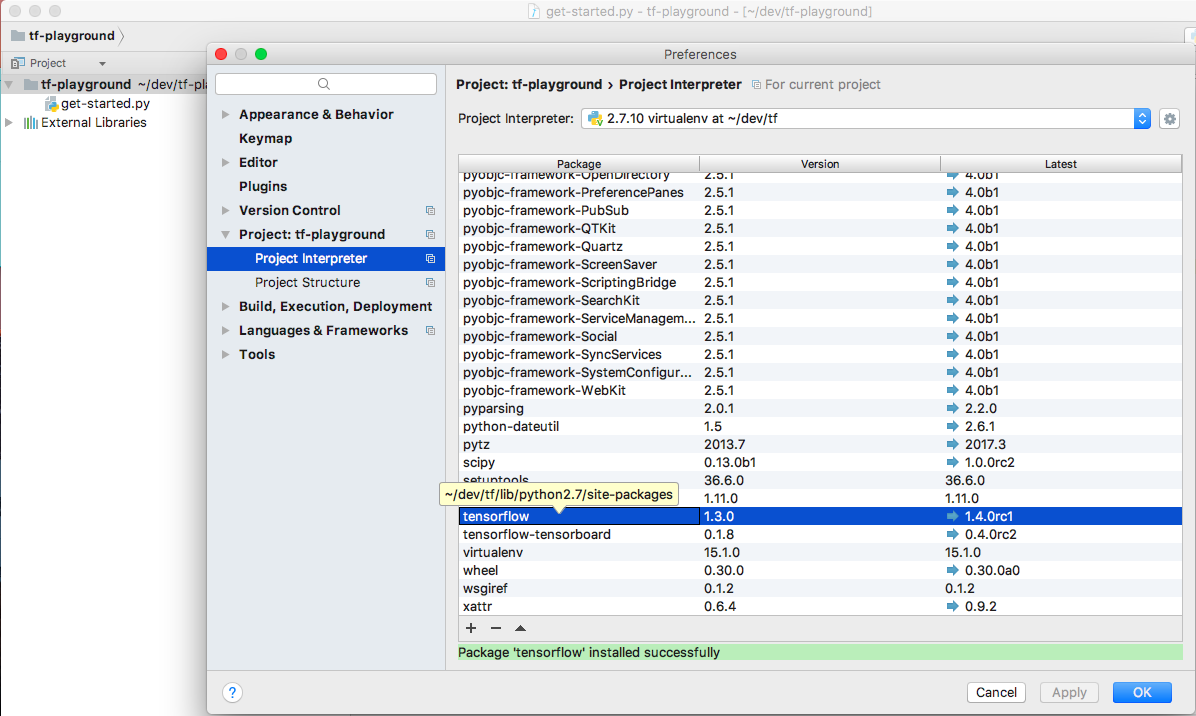Select the pyobjc-framework-ScreenSaver row
This screenshot has height=716, width=1196.
click(820, 265)
